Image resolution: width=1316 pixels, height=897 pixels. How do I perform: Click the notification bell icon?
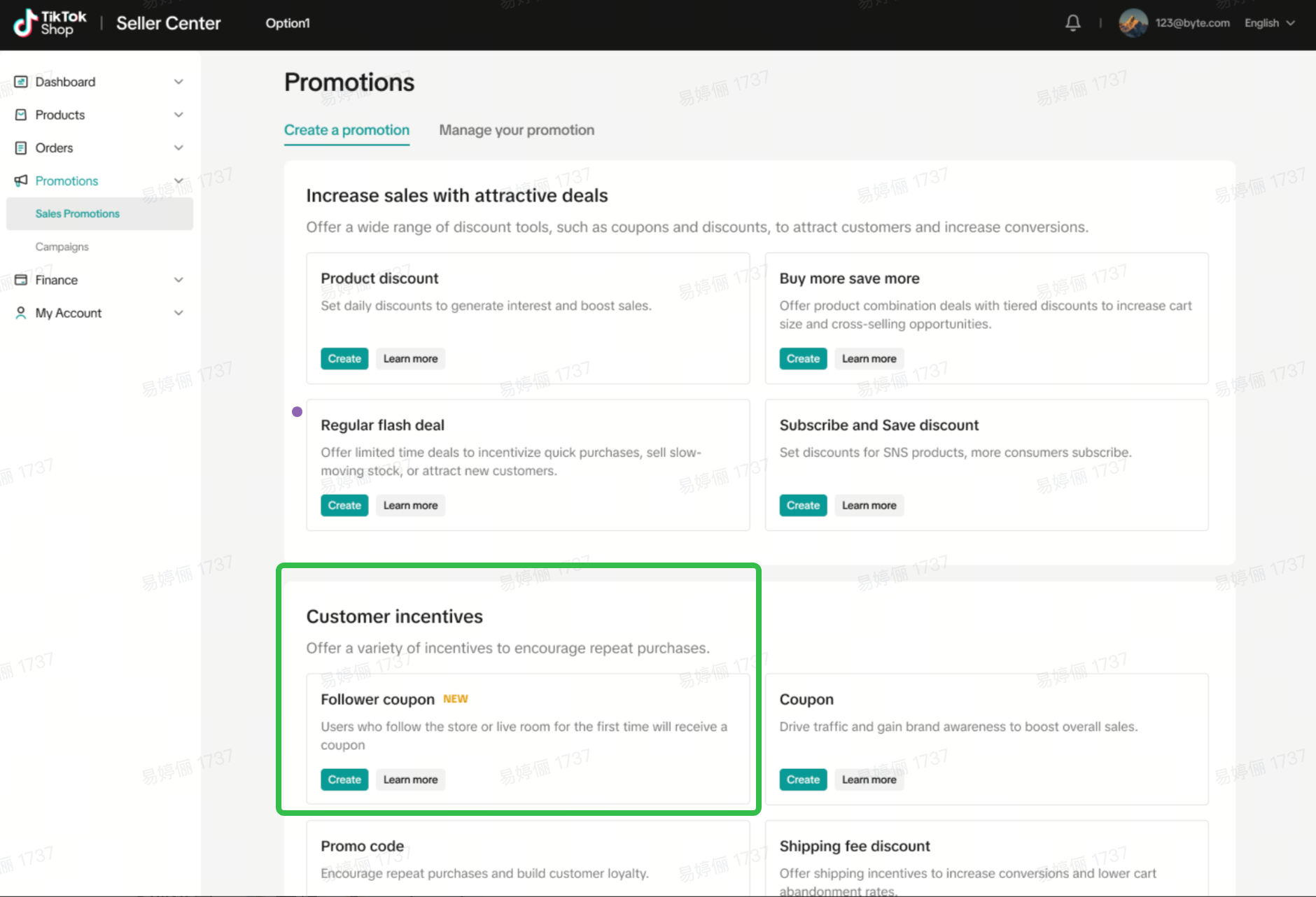(1072, 23)
